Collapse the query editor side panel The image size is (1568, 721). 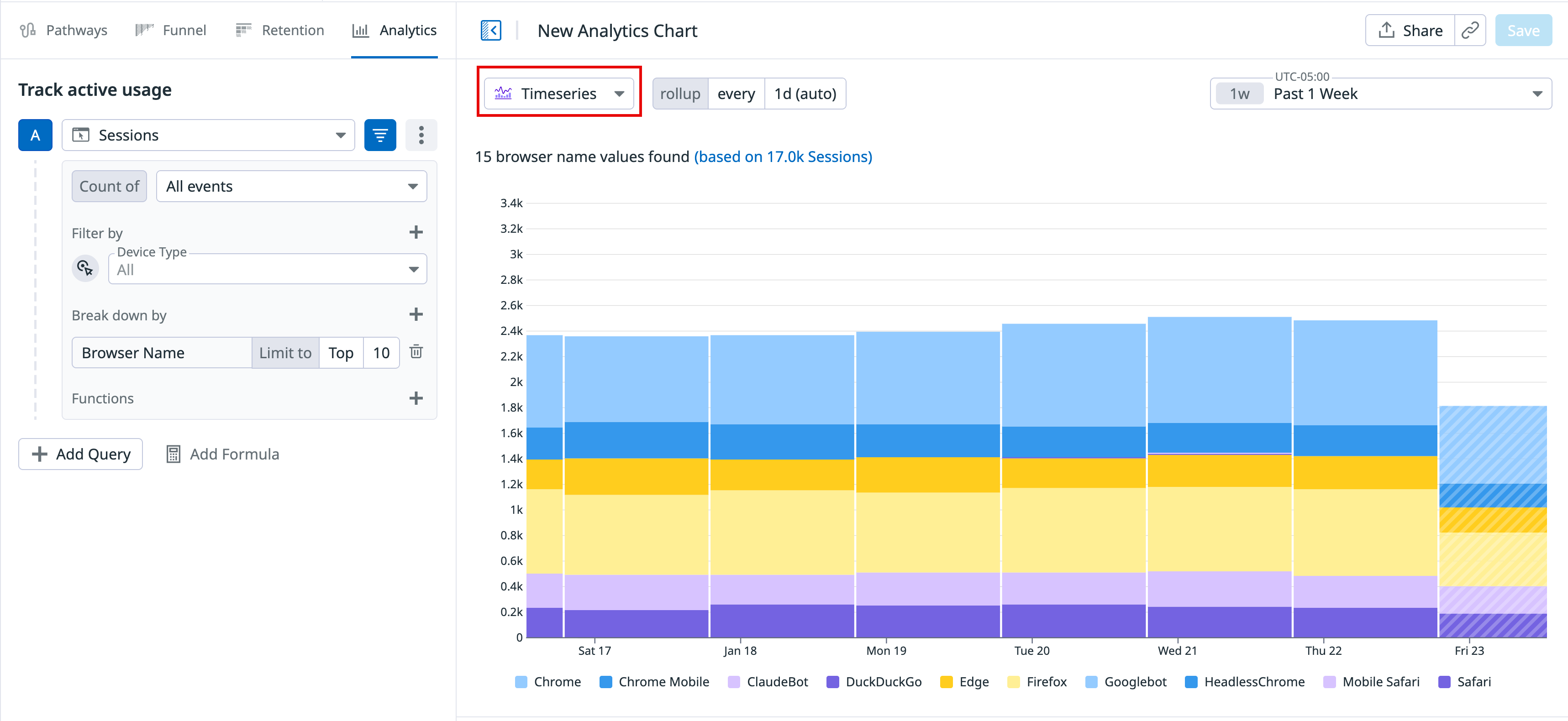click(x=490, y=31)
